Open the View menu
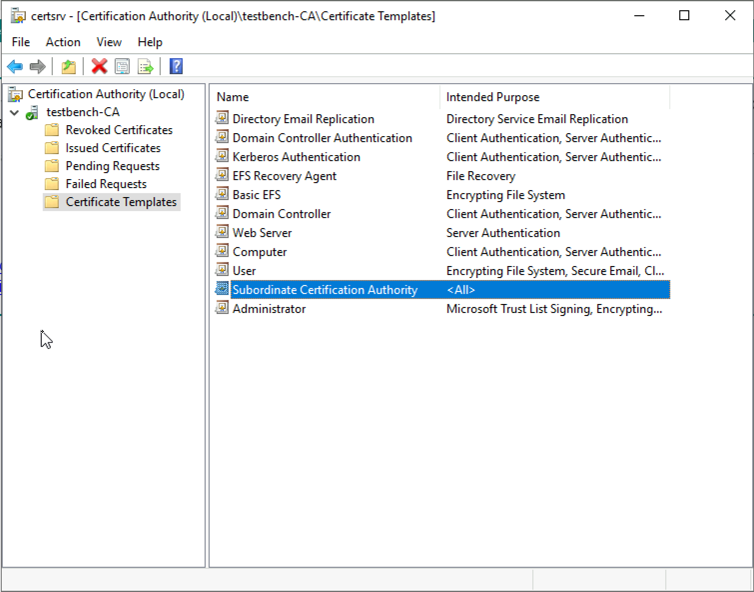Viewport: 754px width, 592px height. (x=109, y=42)
